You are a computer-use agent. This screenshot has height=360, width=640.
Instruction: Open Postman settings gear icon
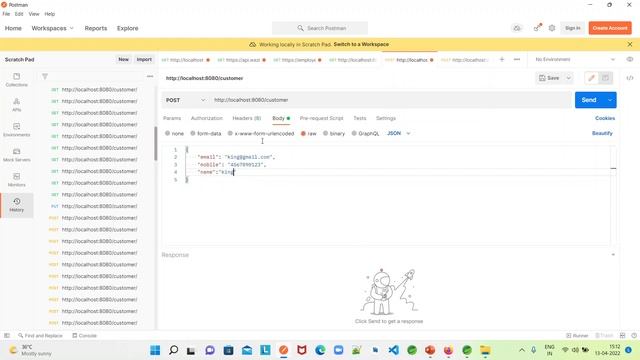click(552, 28)
